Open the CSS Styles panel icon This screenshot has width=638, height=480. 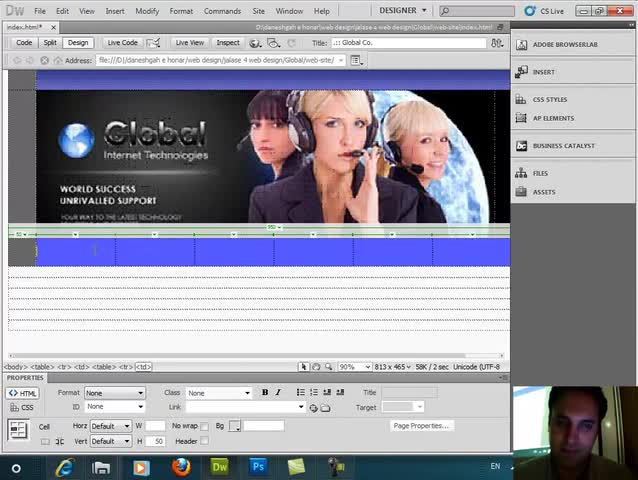click(521, 99)
